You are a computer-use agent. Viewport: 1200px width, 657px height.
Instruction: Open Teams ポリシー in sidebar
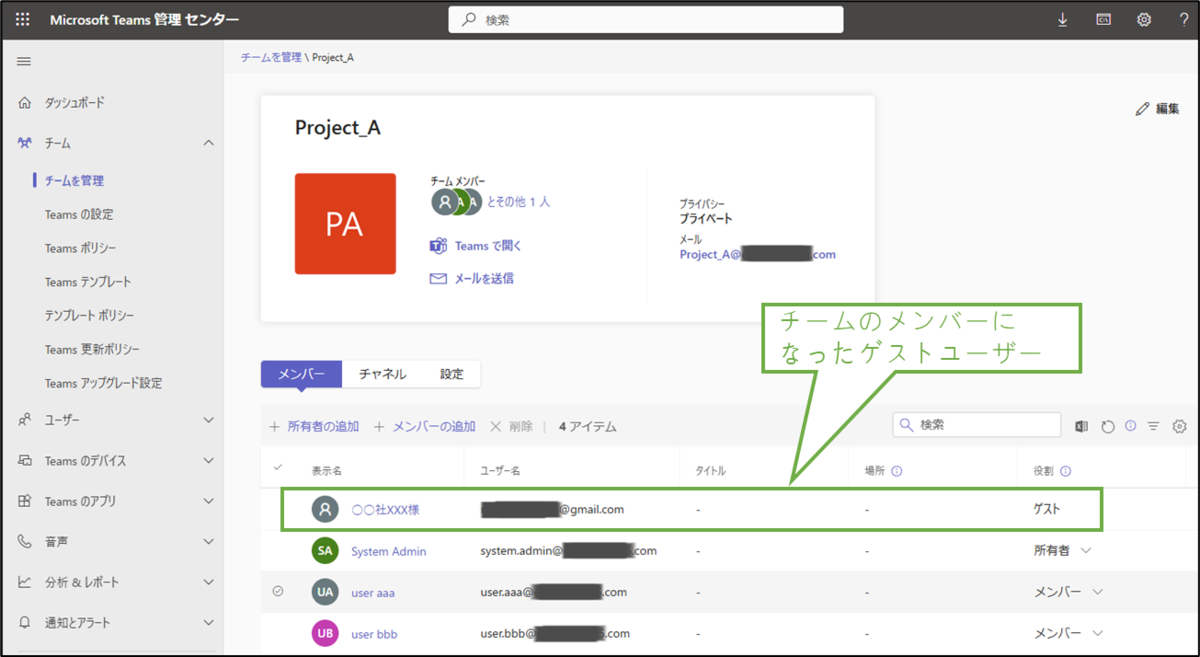(x=80, y=248)
